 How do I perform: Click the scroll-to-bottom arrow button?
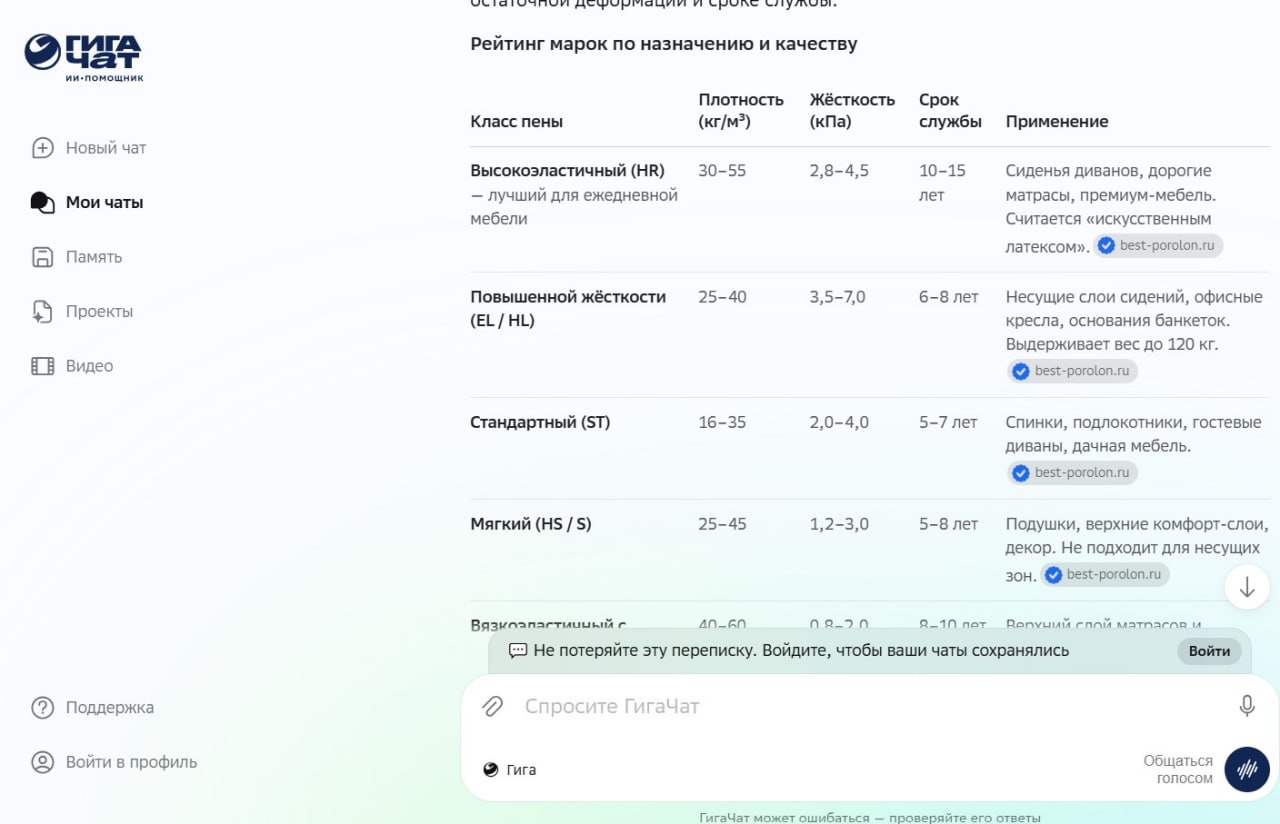(x=1247, y=588)
